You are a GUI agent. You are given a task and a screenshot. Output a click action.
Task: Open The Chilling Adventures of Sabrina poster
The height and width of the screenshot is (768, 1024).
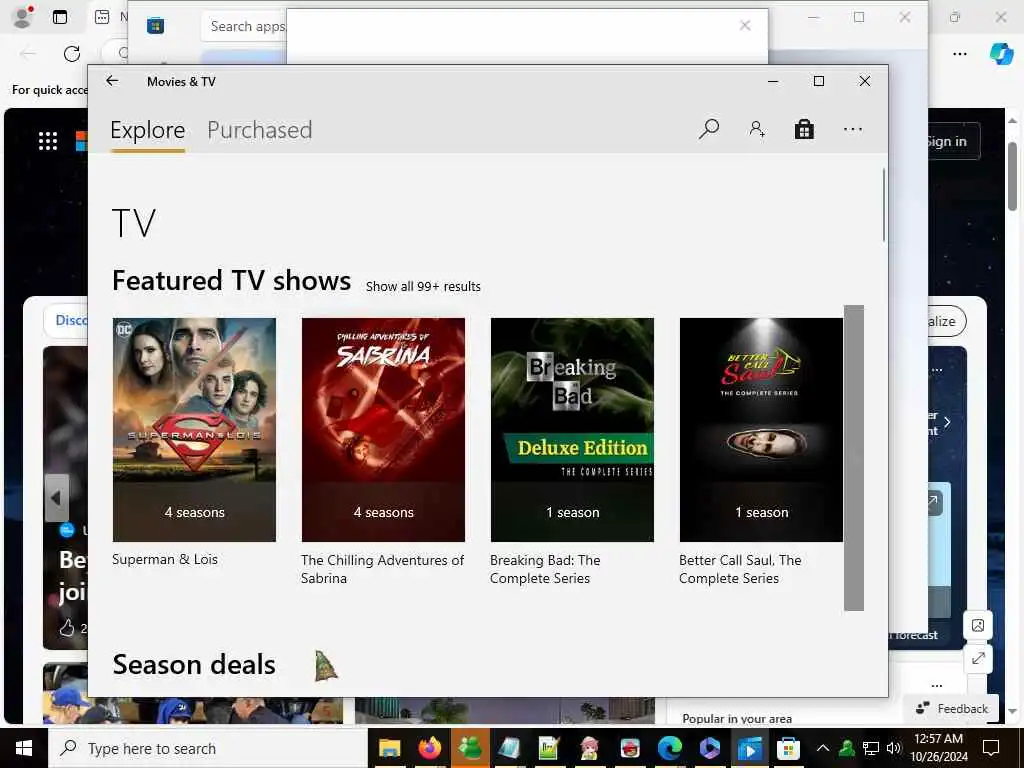coord(383,430)
